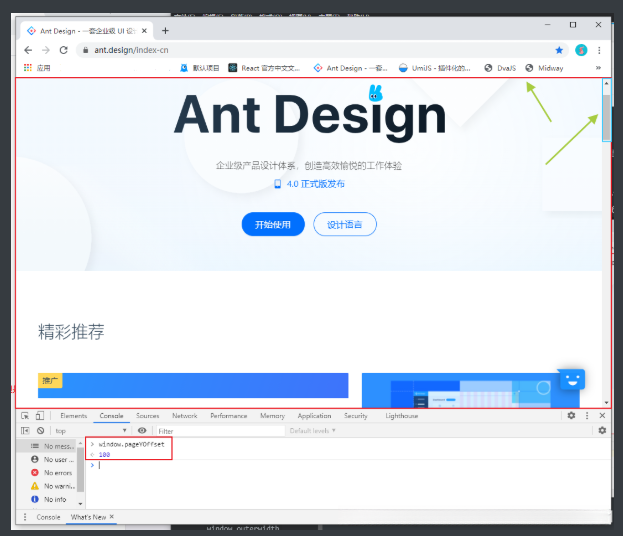Viewport: 623px width, 536px height.
Task: Open the Midway bookmark
Action: [x=544, y=68]
